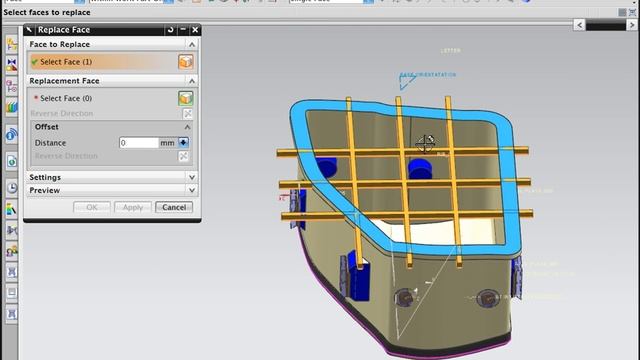This screenshot has width=640, height=360.
Task: Select the blue cylinder under the grid center
Action: click(x=420, y=169)
